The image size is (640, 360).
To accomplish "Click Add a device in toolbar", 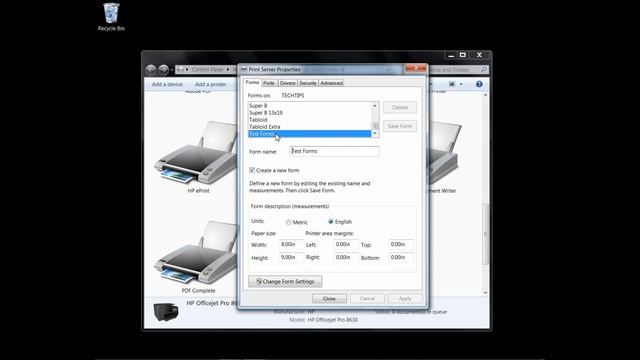I will click(167, 84).
